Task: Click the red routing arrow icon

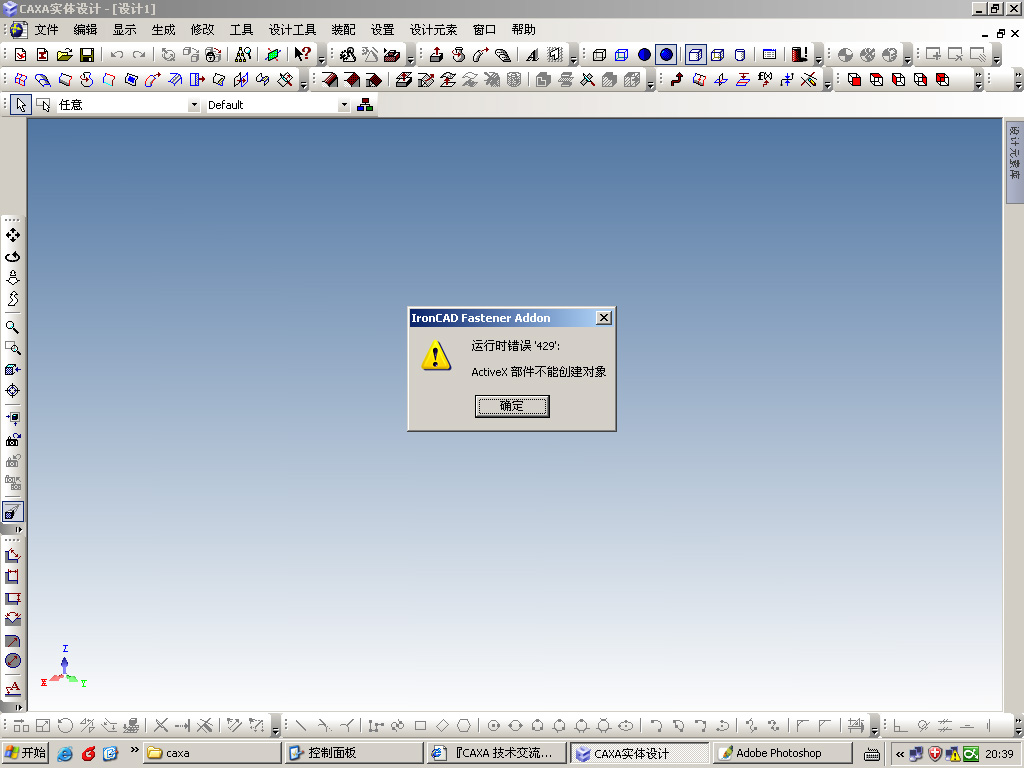Action: coord(677,80)
